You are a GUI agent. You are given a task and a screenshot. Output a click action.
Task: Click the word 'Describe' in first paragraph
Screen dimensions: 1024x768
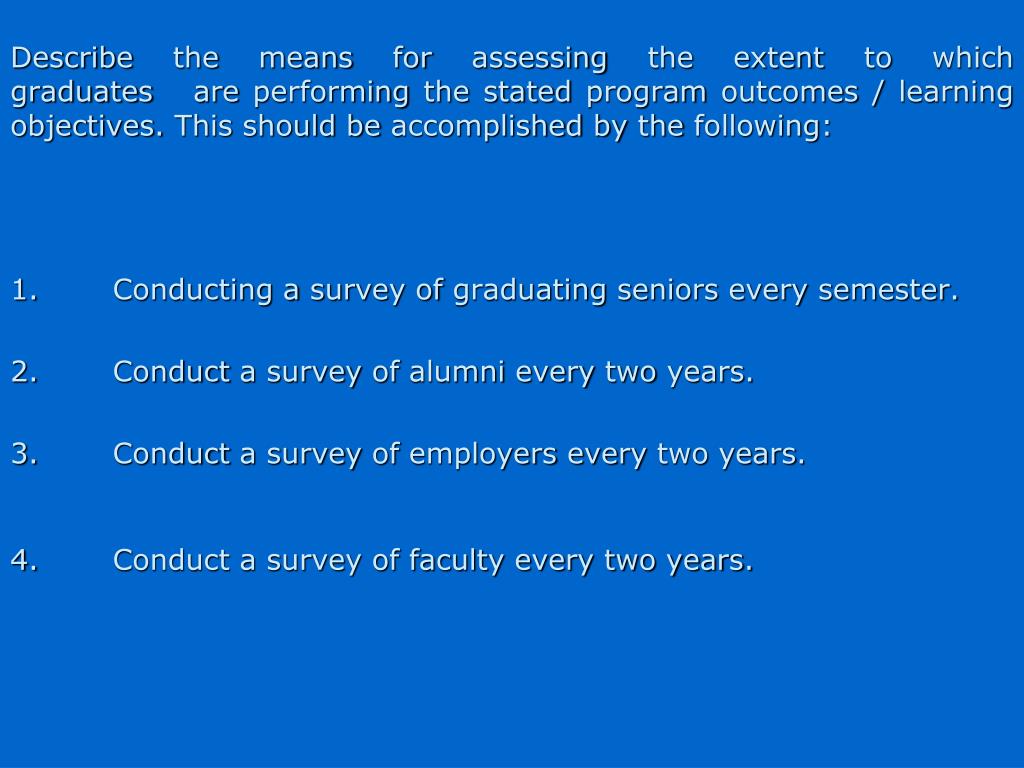coord(72,58)
